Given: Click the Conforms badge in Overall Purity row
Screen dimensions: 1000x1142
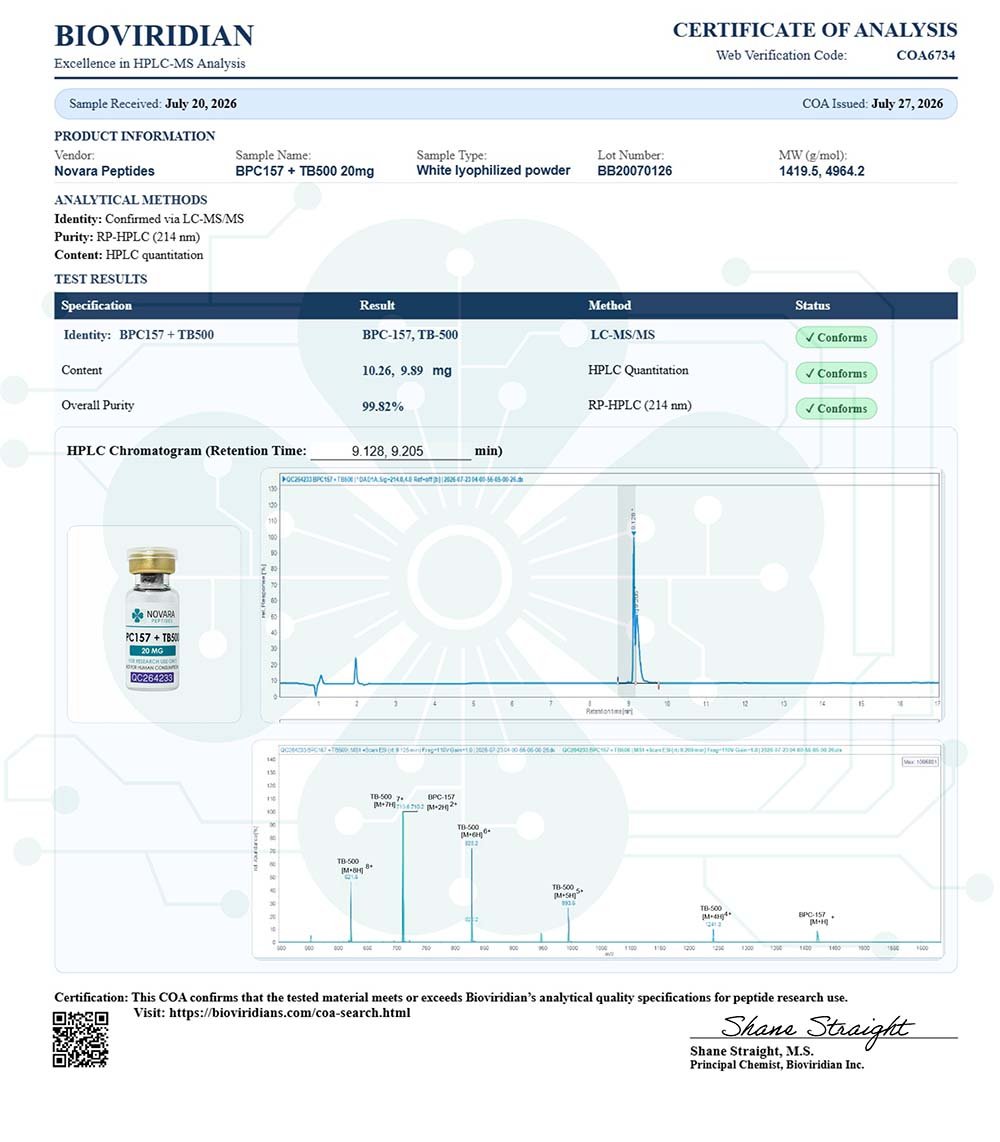Looking at the screenshot, I should (836, 409).
